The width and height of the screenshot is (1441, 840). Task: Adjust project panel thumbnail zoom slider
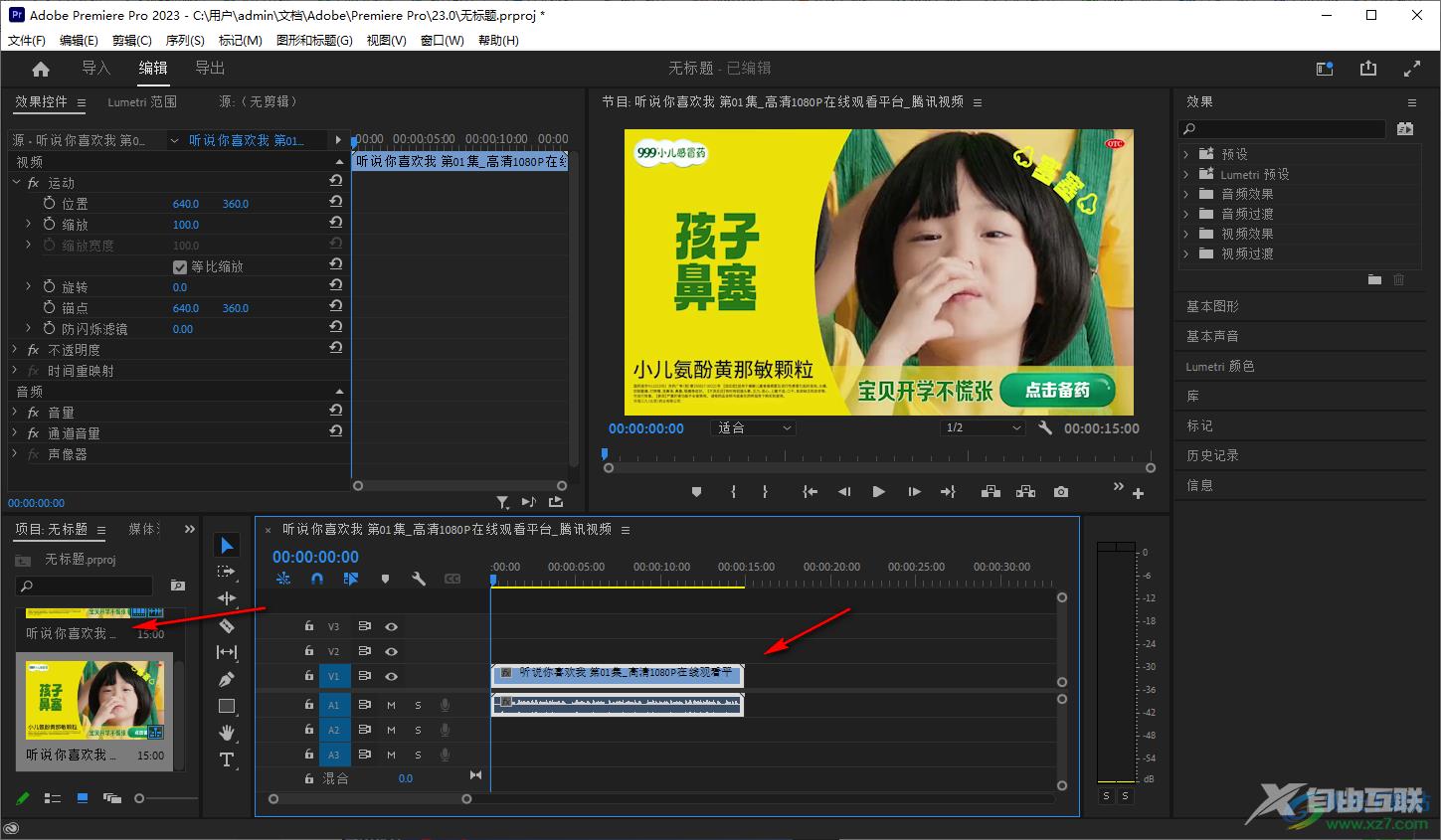pyautogui.click(x=139, y=798)
